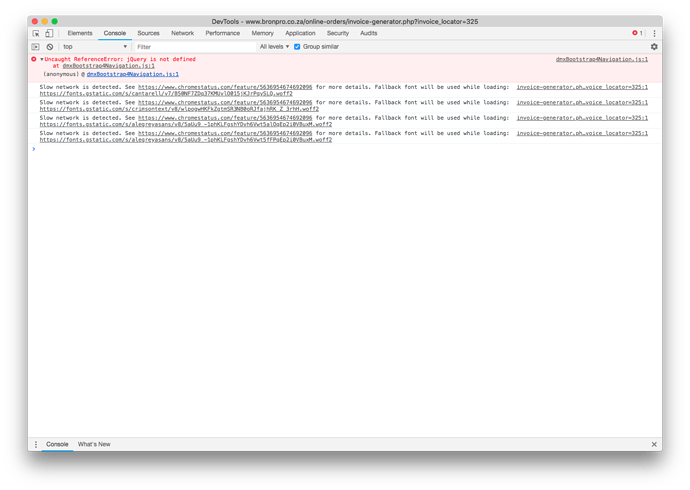This screenshot has width=690, height=490.
Task: Open the Network tab
Action: coord(182,33)
